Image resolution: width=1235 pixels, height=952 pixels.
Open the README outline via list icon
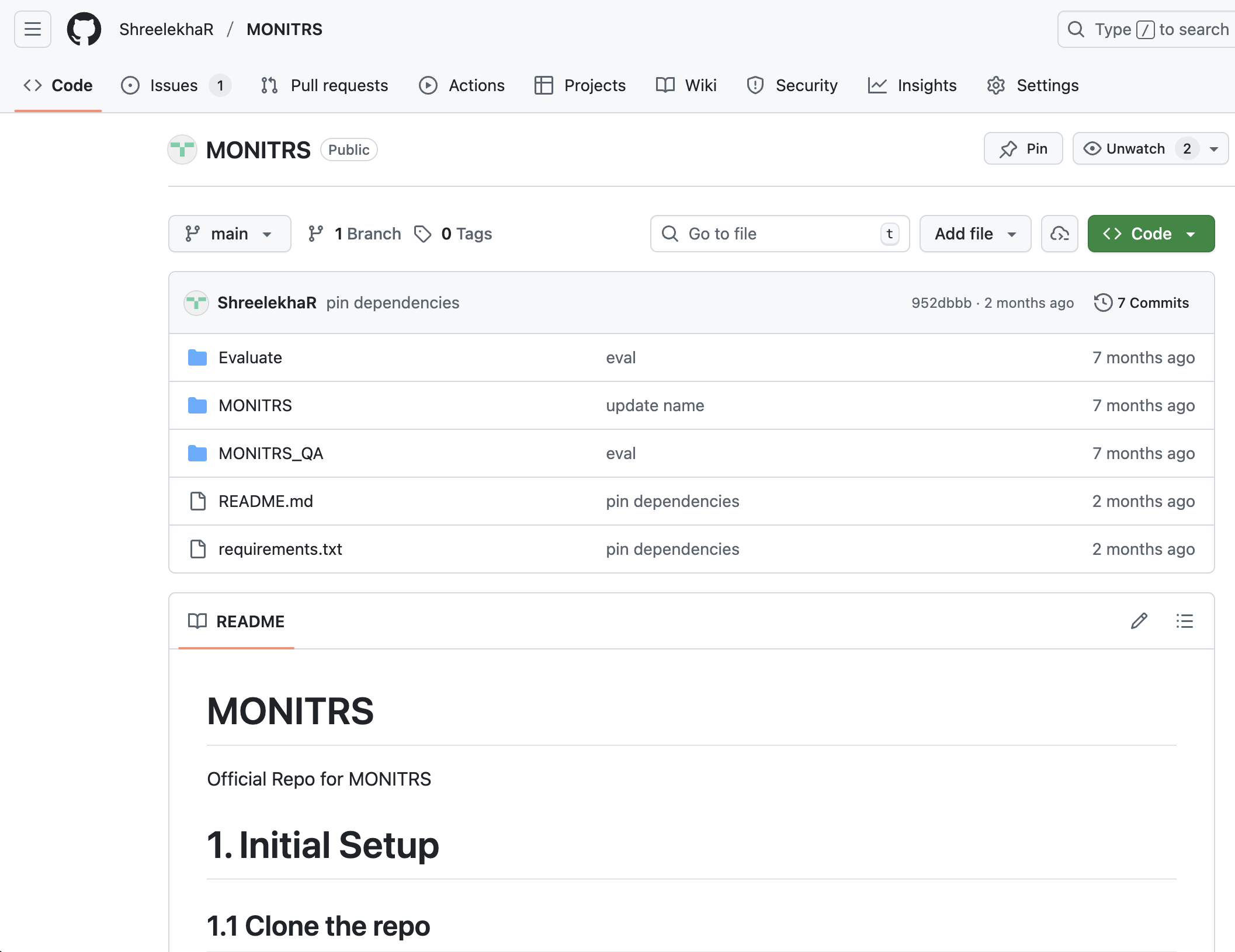coord(1184,621)
